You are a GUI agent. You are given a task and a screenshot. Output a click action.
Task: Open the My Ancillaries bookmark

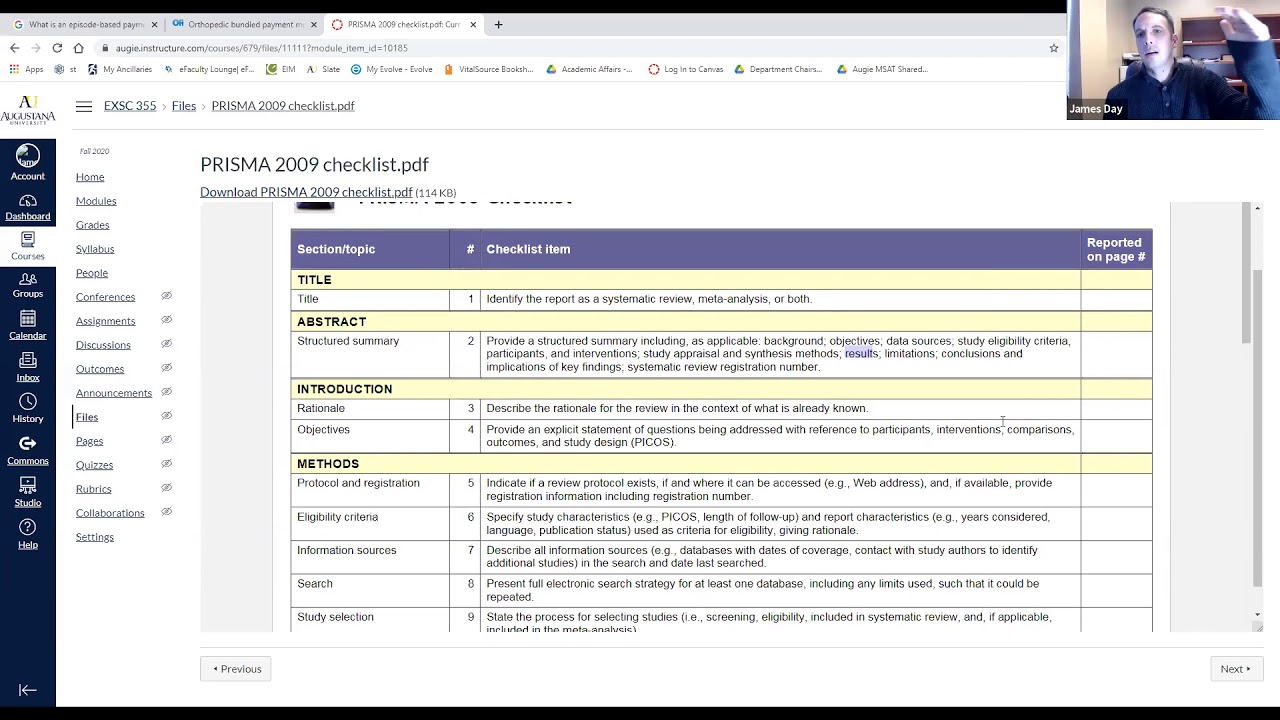coord(120,69)
